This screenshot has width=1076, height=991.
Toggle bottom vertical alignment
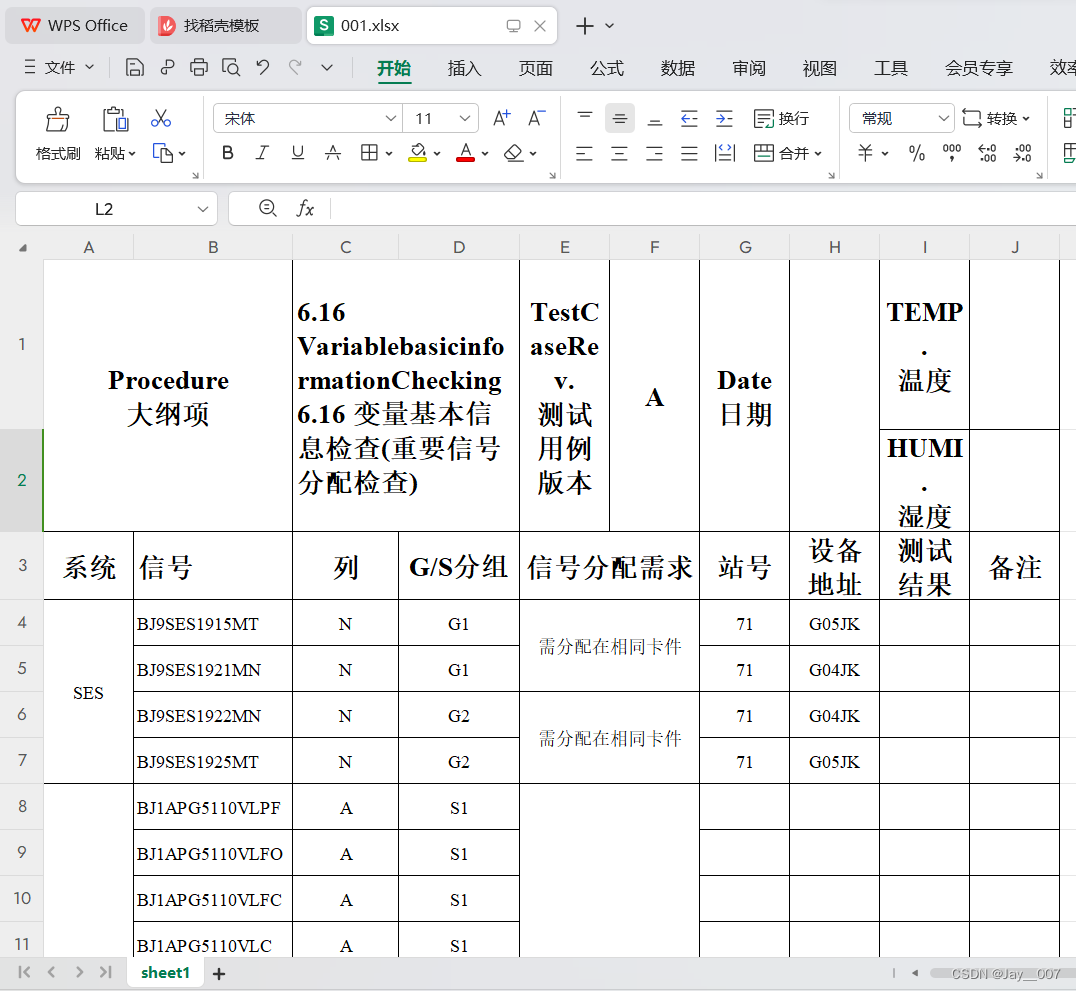655,119
